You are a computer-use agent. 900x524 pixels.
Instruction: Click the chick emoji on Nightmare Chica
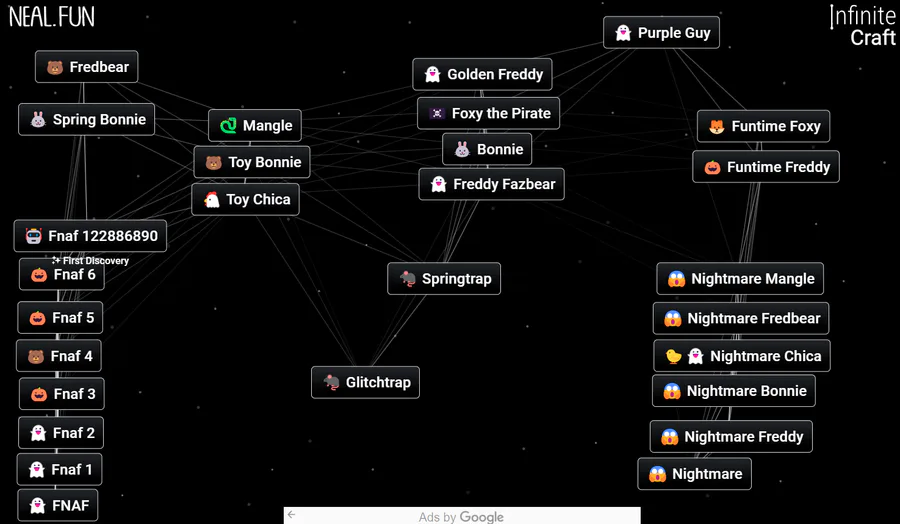[673, 356]
